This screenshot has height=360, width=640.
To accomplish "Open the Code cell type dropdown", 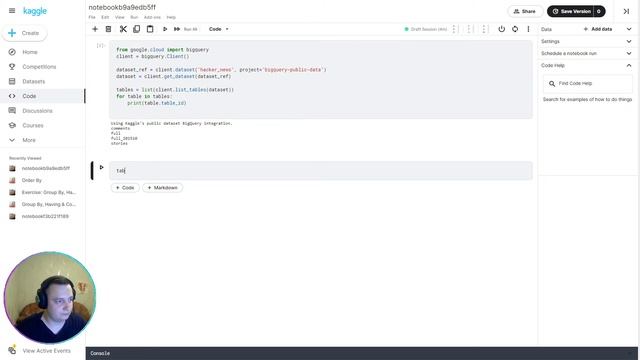I will 218,29.
